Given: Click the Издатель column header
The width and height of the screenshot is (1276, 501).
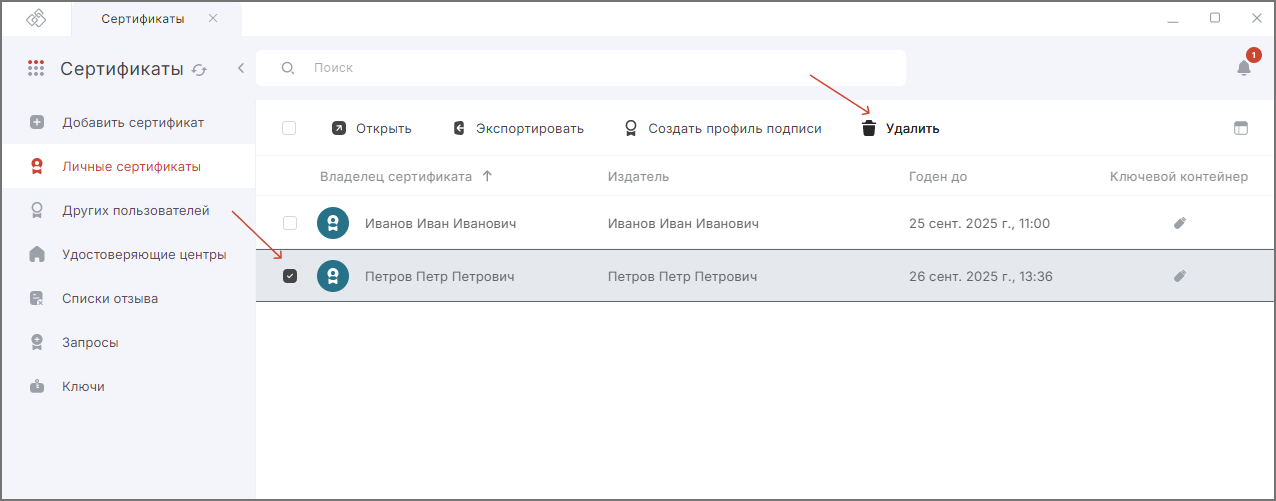Looking at the screenshot, I should pos(638,176).
